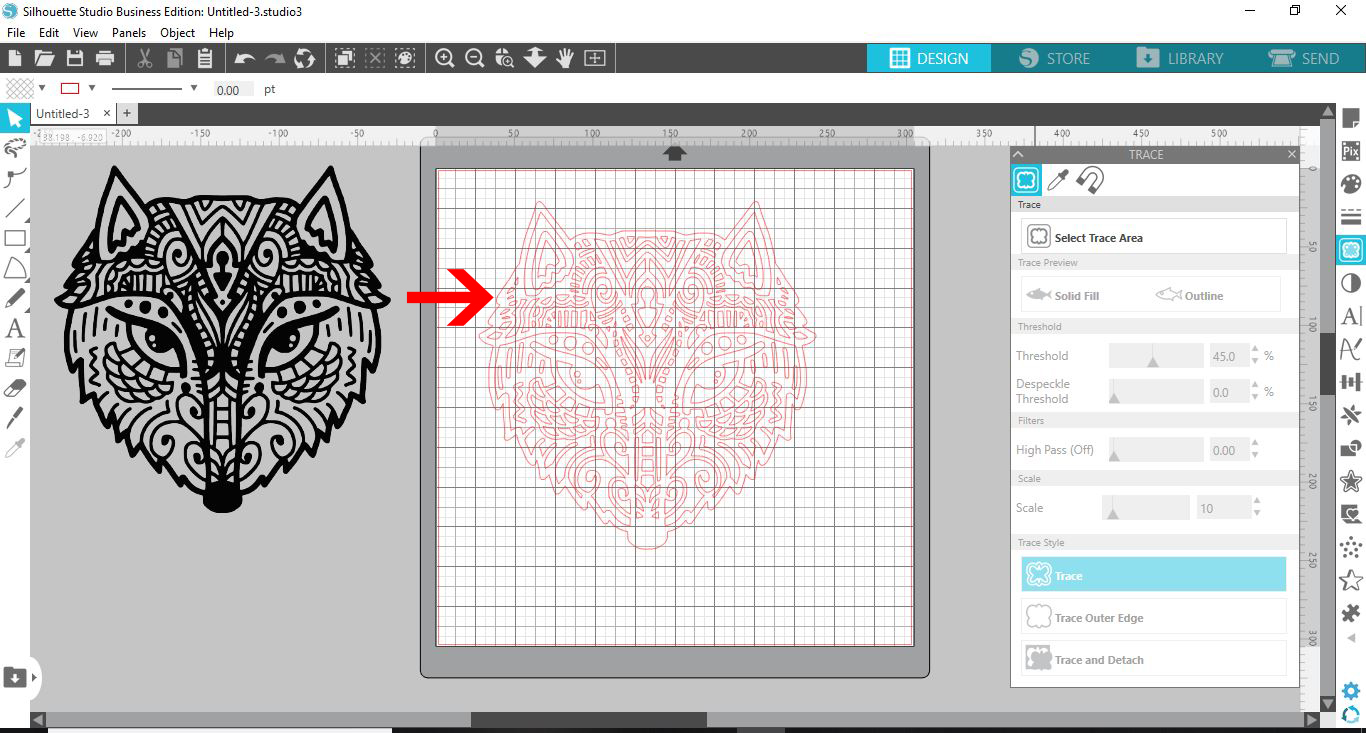
Task: Open the Edit menu
Action: coord(49,32)
